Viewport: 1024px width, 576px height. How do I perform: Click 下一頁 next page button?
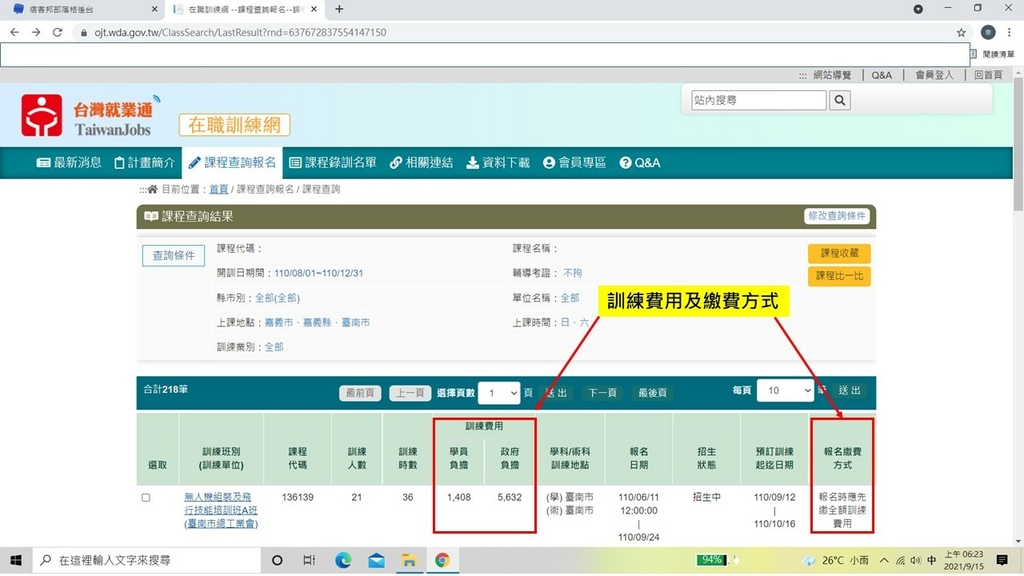click(x=602, y=393)
